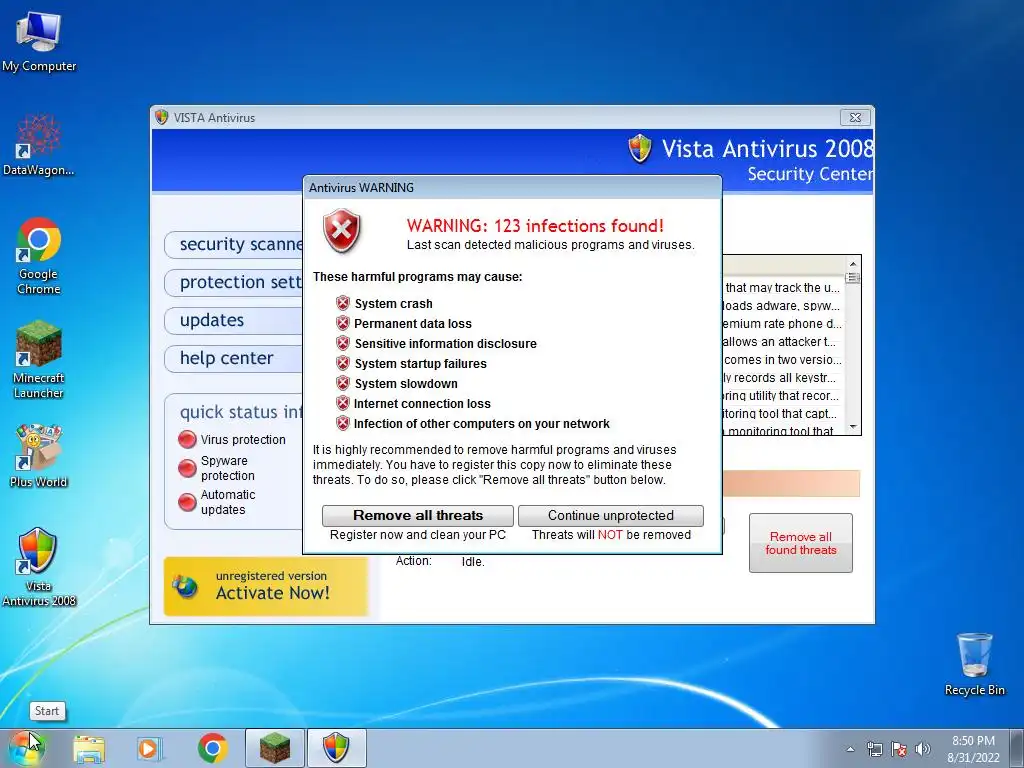
Task: Open the security scanner section
Action: pos(234,244)
